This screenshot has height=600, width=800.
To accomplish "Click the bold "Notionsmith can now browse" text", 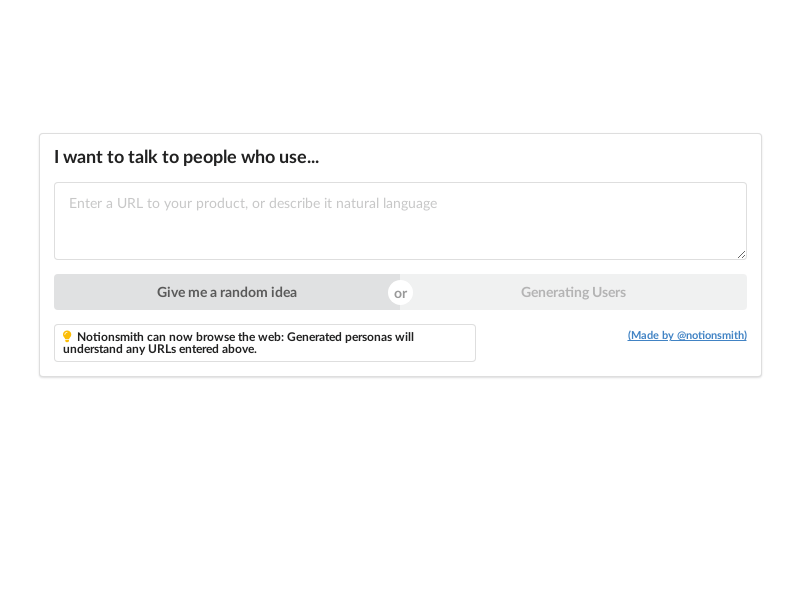I will pyautogui.click(x=180, y=337).
